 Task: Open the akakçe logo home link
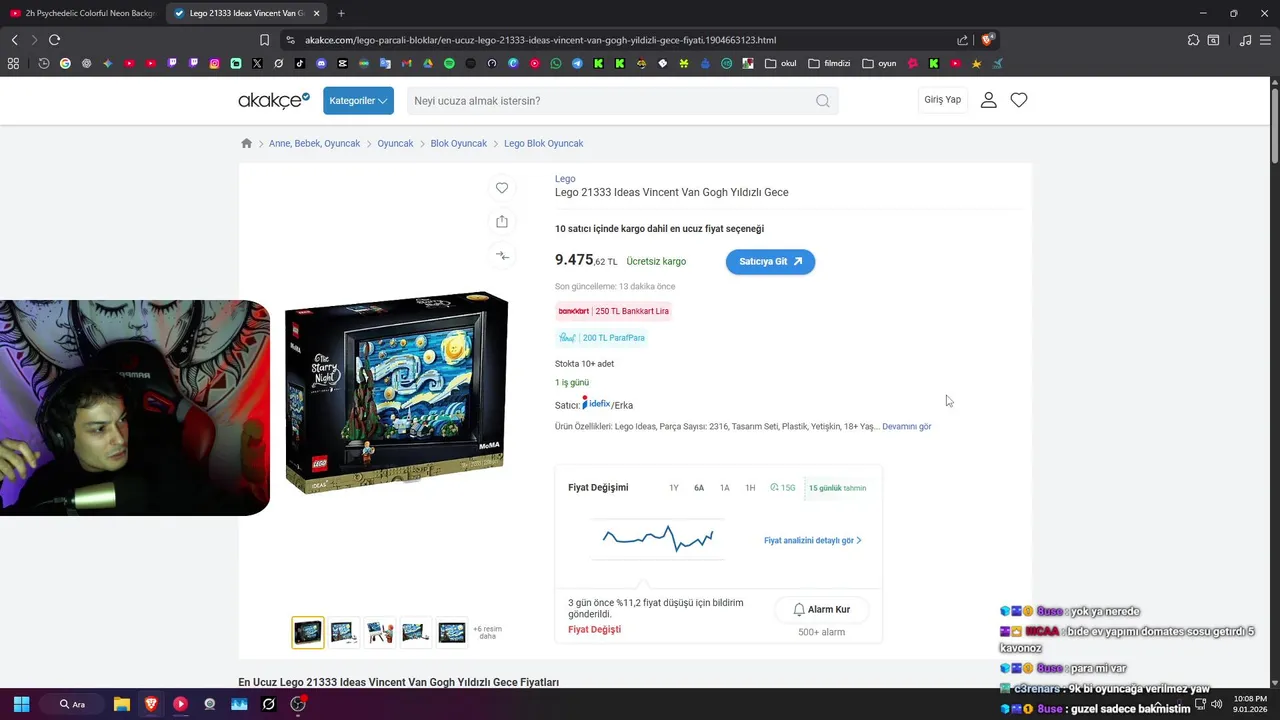274,100
